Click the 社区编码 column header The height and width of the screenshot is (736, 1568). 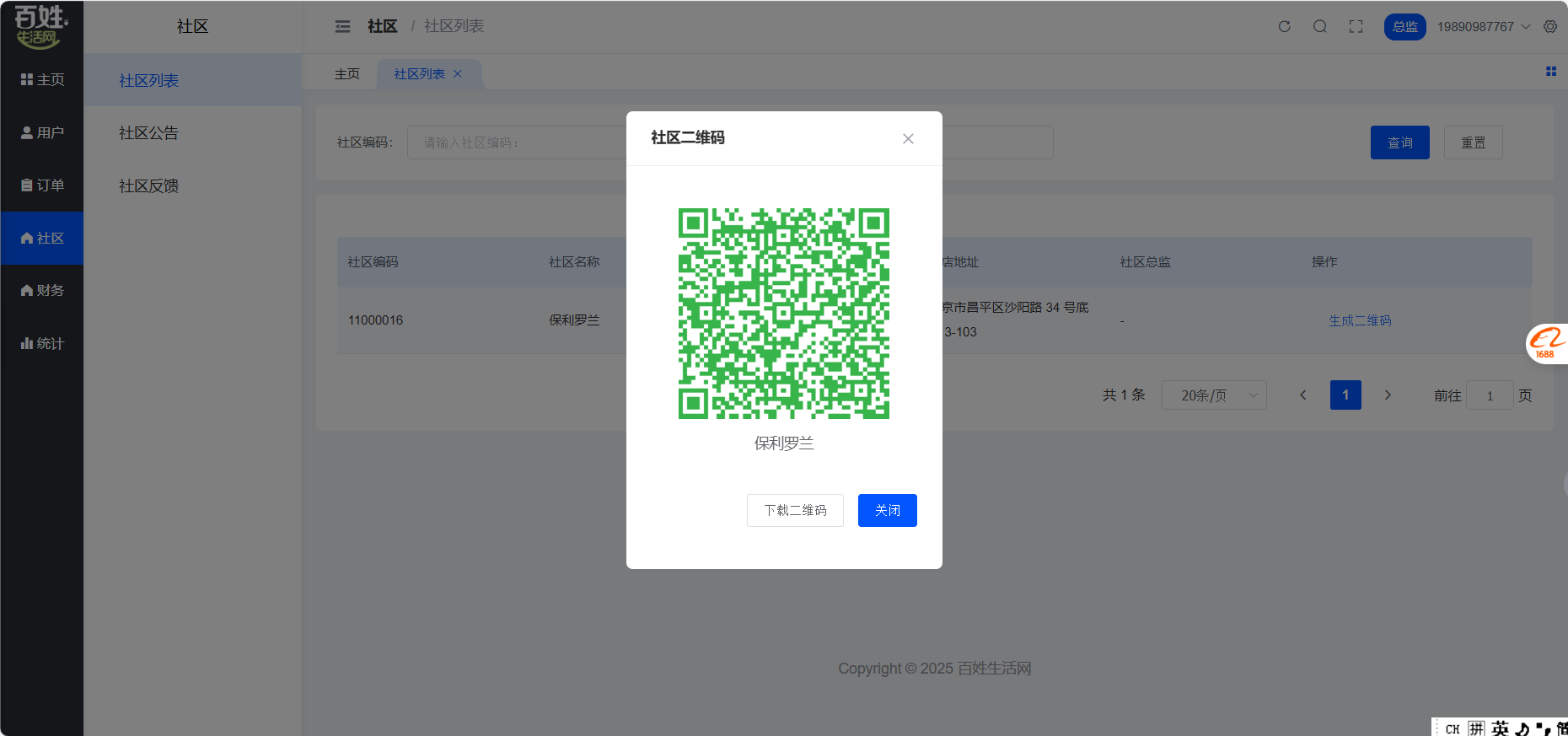(373, 262)
